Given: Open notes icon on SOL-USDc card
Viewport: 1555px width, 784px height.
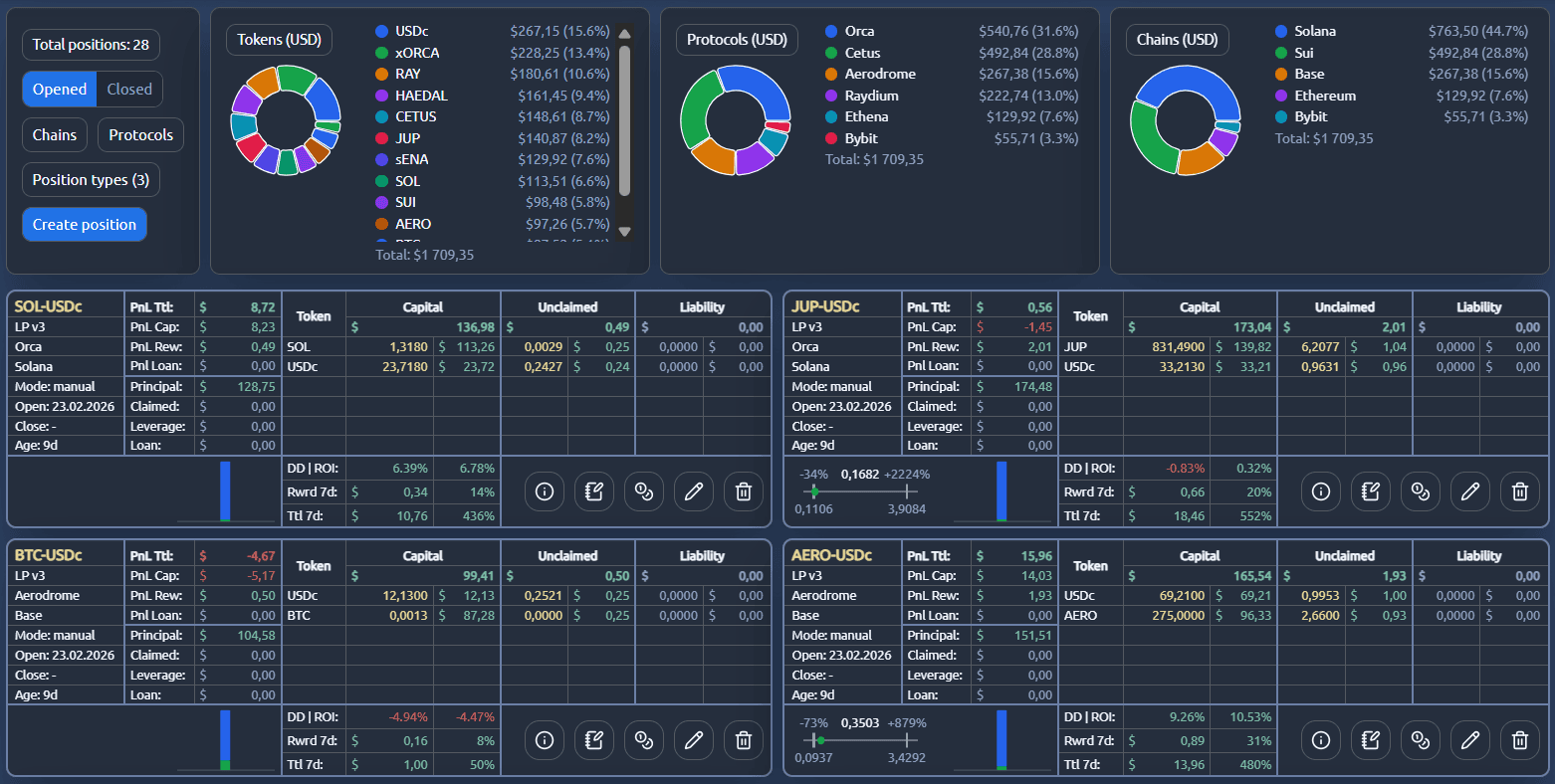Looking at the screenshot, I should (x=594, y=491).
